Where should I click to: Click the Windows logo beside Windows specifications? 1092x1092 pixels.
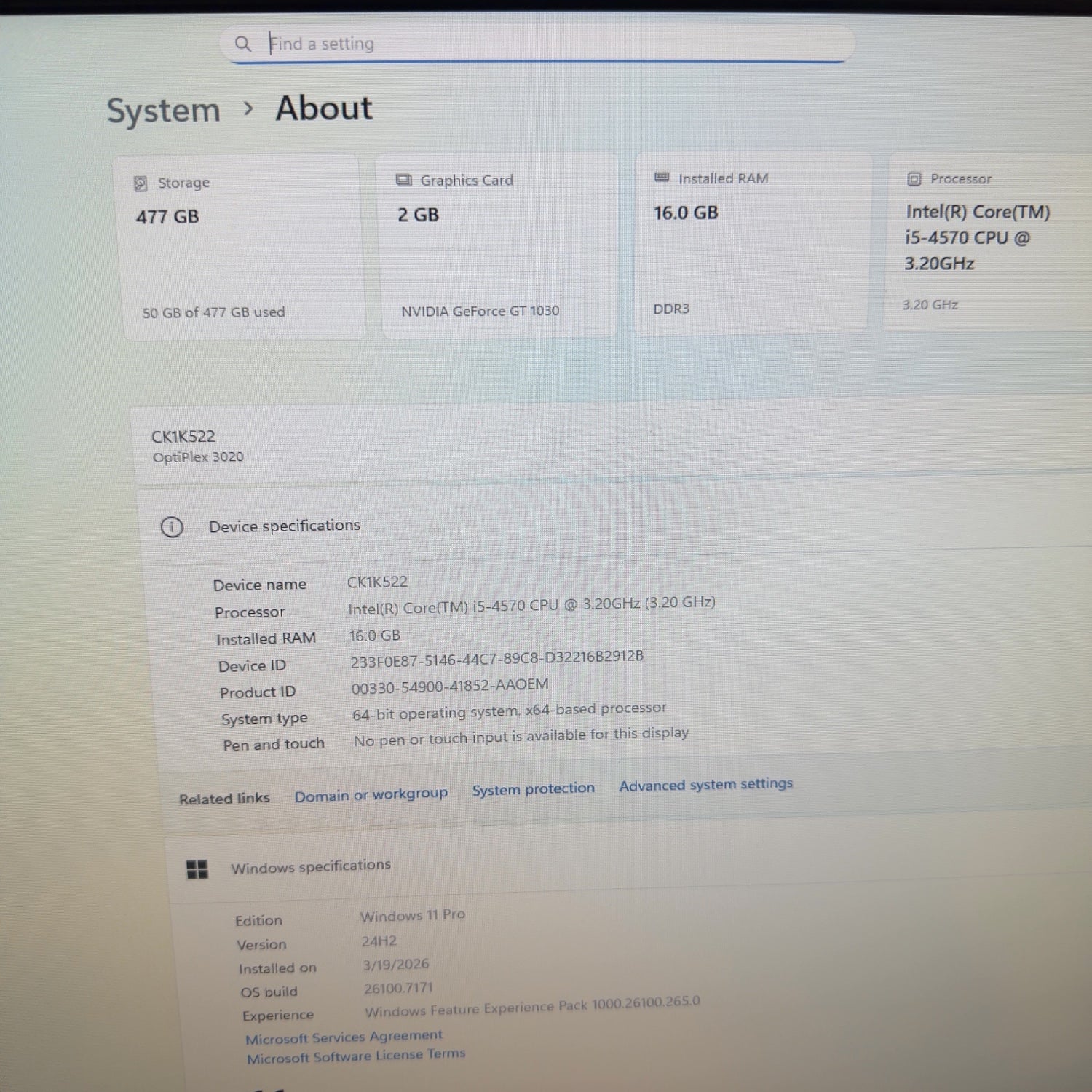(197, 867)
